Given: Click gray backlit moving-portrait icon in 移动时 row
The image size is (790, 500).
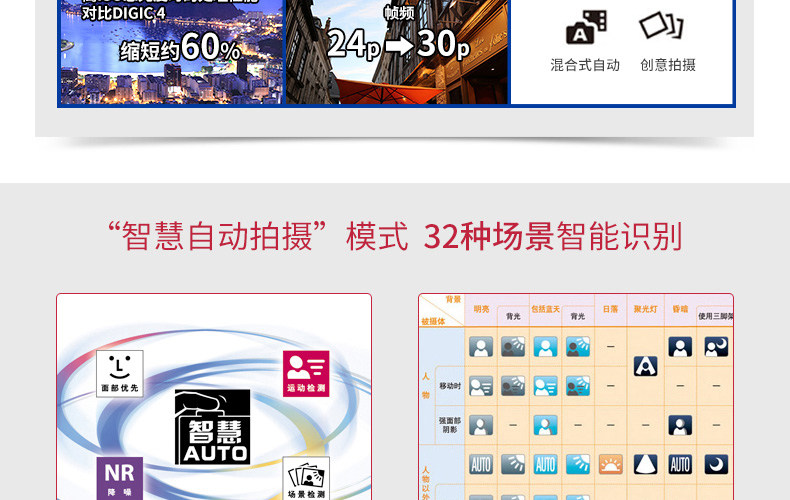Looking at the screenshot, I should coord(513,386).
